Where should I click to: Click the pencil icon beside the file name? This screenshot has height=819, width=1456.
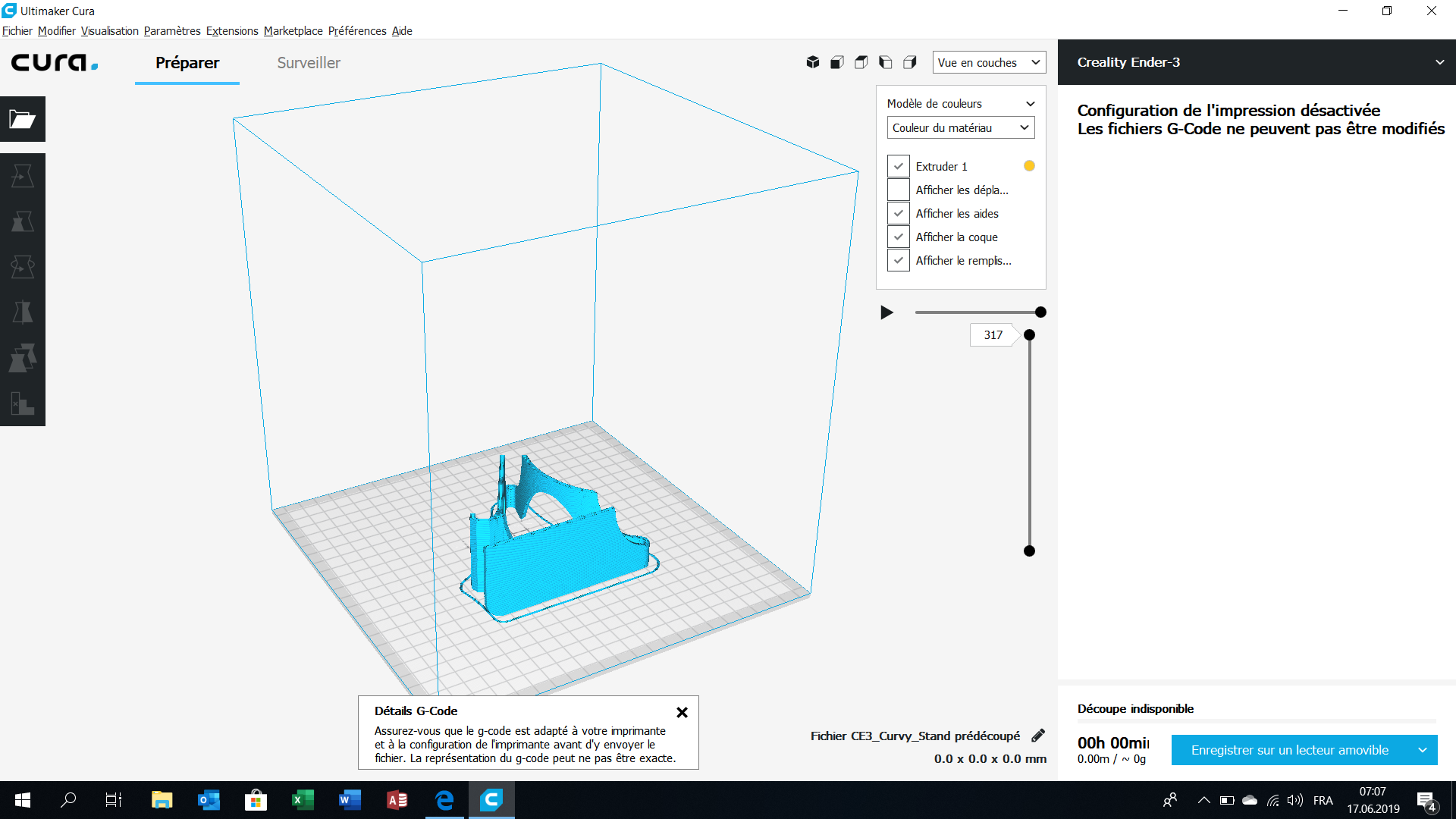click(x=1038, y=736)
